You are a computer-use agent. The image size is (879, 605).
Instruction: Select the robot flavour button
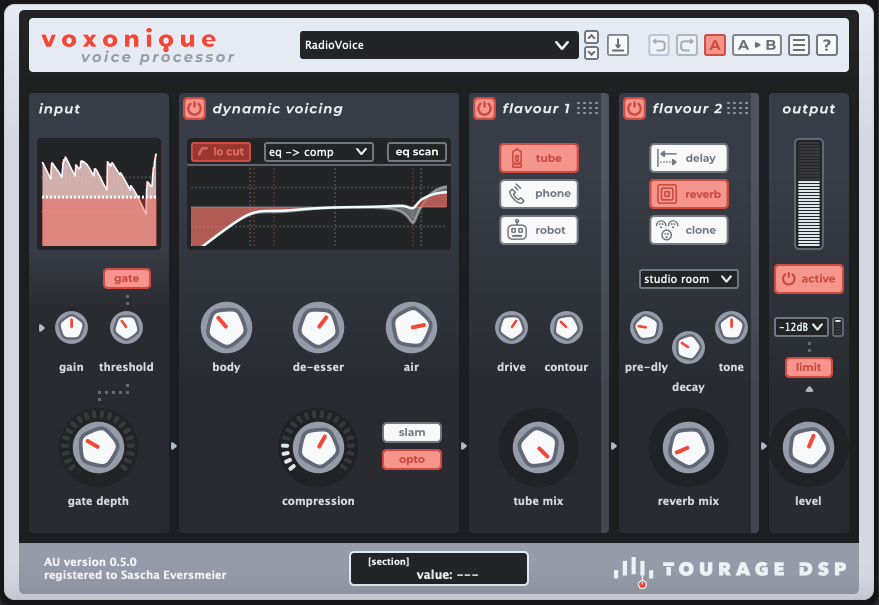(x=539, y=230)
